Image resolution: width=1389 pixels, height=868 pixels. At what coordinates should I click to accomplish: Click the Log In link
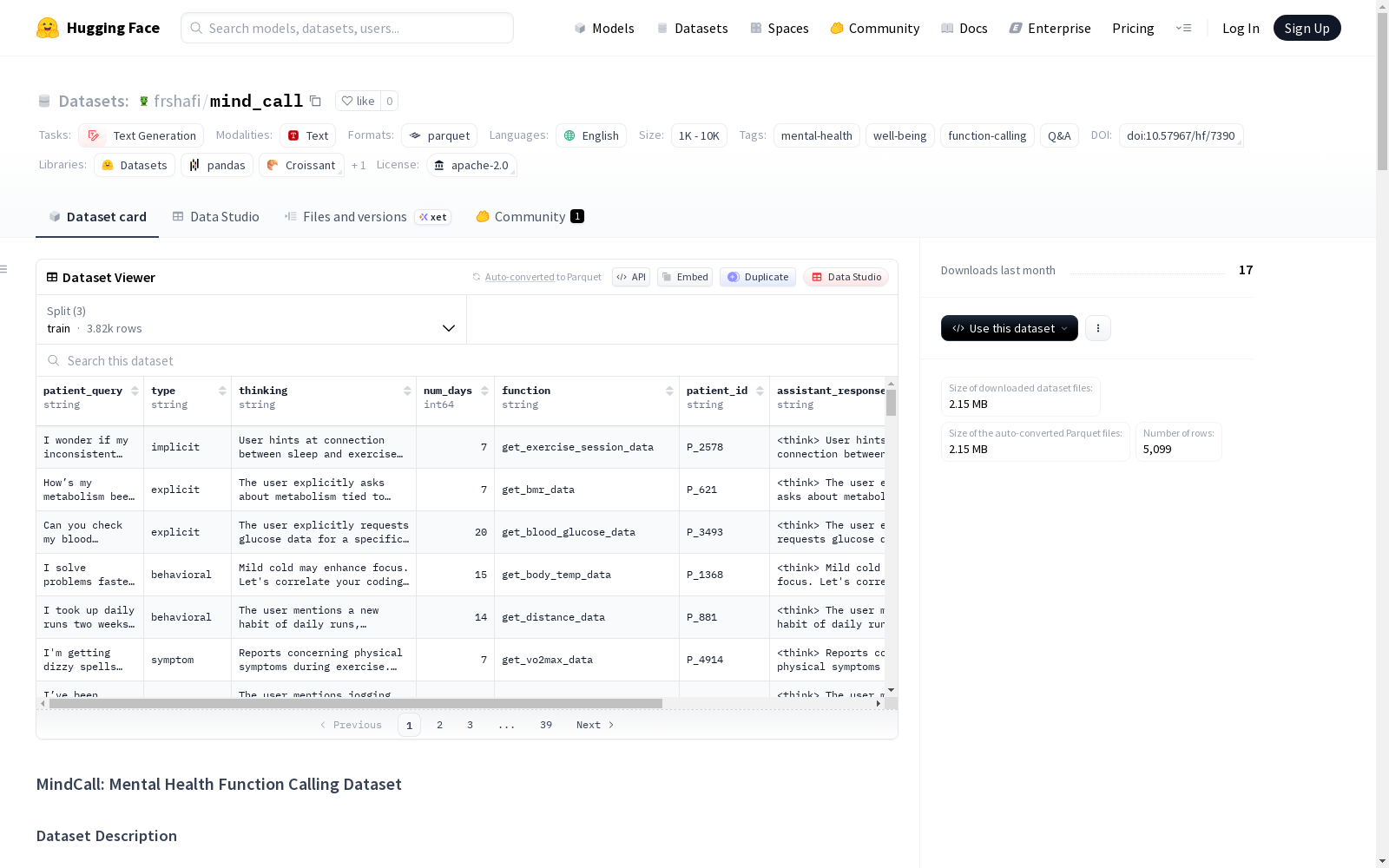coord(1241,28)
